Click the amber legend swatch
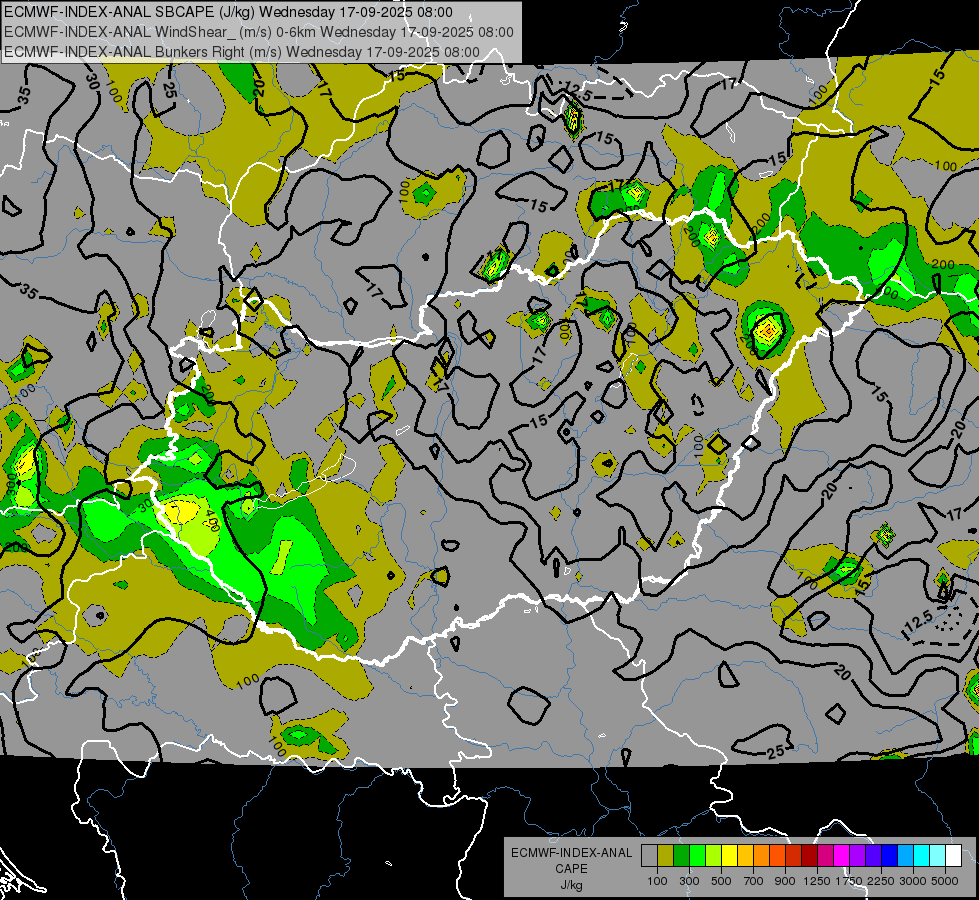The height and width of the screenshot is (900, 979). pyautogui.click(x=745, y=856)
